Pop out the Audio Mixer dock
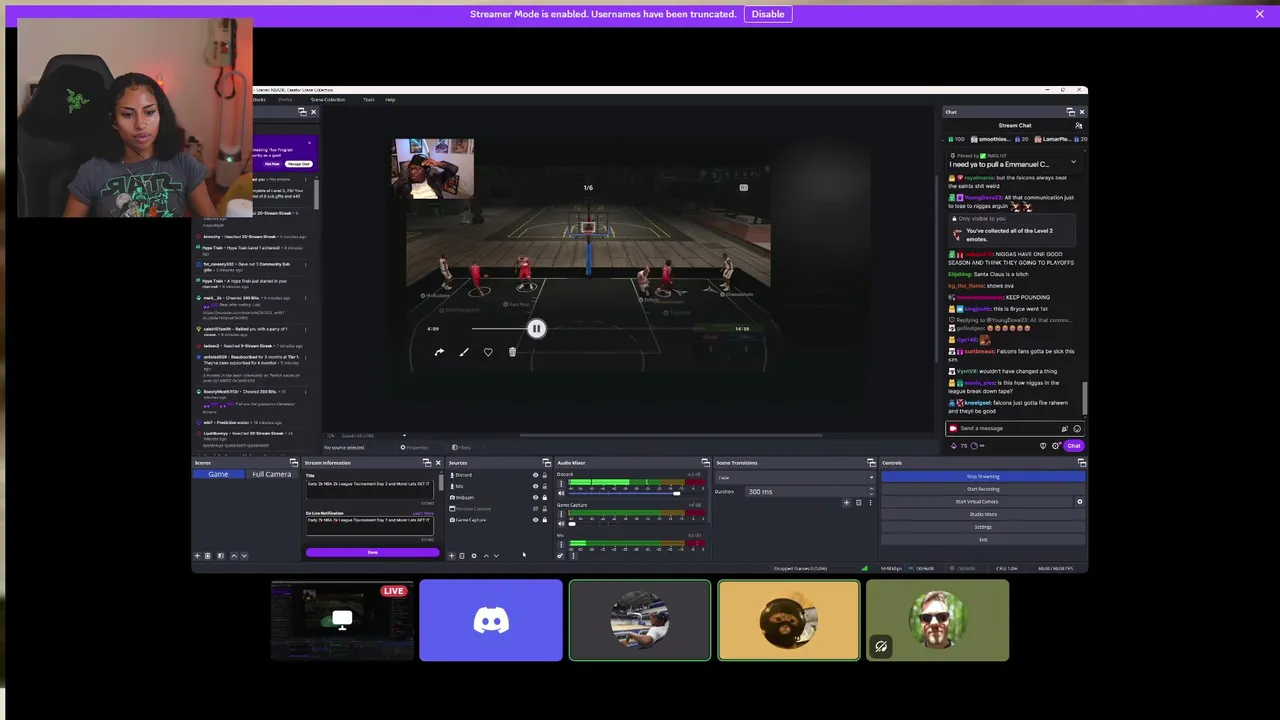This screenshot has height=720, width=1280. [x=706, y=462]
